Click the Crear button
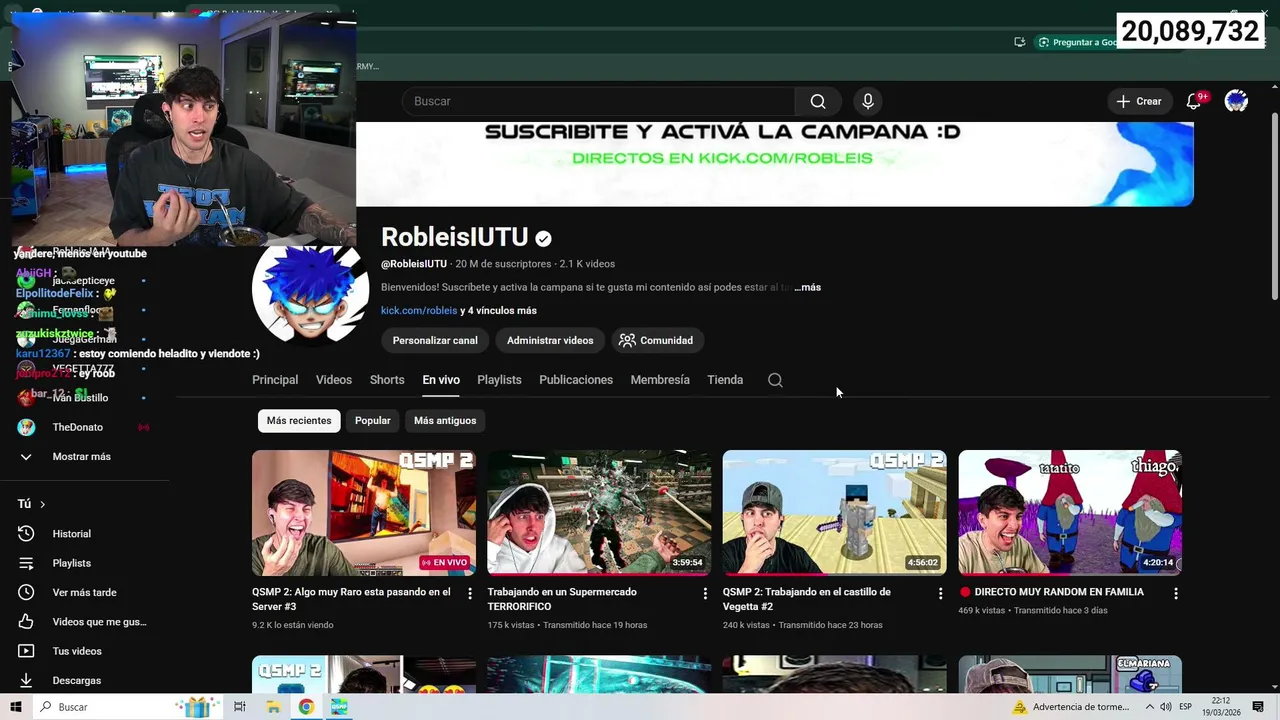Viewport: 1280px width, 720px height. (1139, 101)
